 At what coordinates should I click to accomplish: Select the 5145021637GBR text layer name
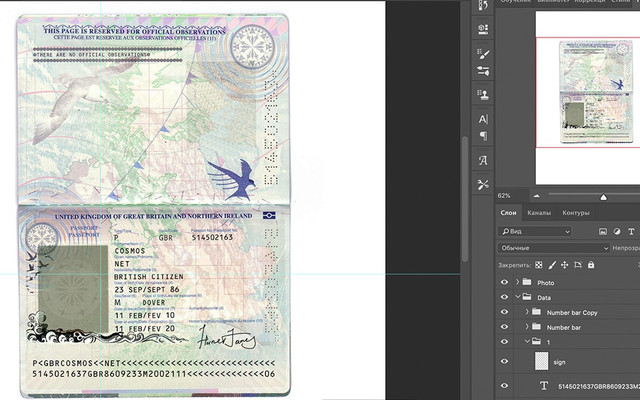tap(599, 386)
